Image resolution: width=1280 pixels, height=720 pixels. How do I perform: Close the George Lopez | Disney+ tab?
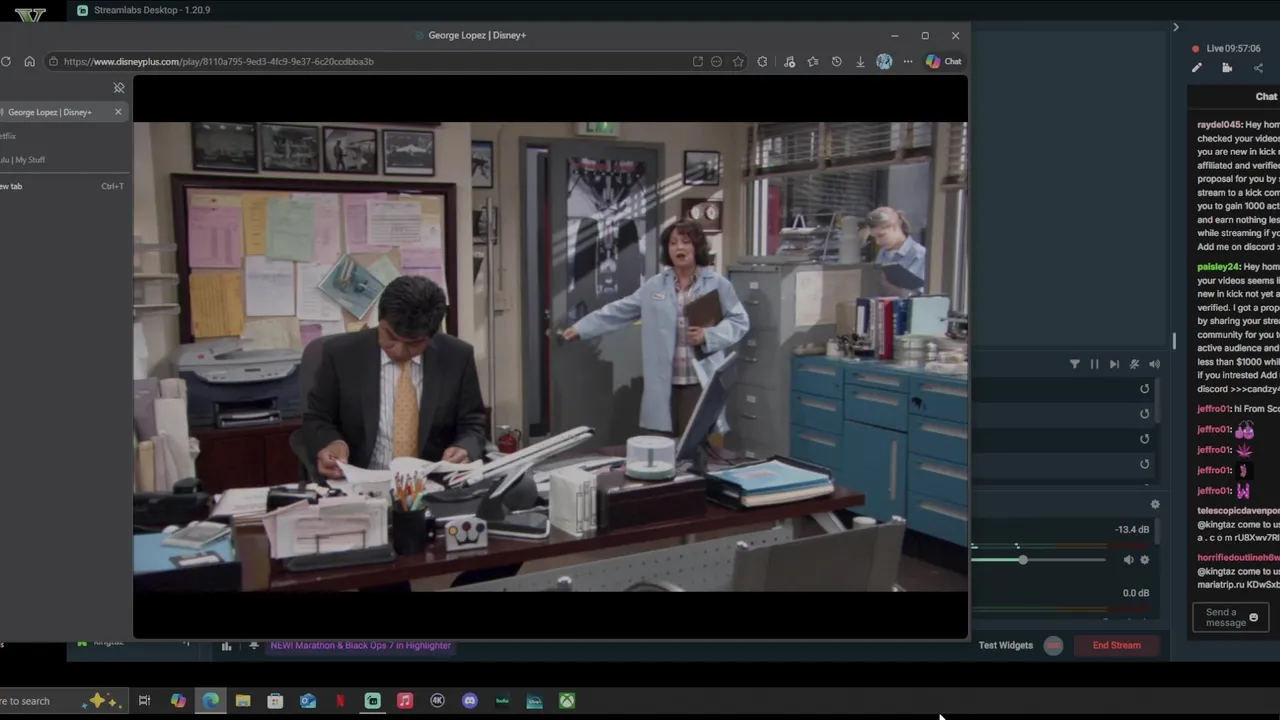118,112
